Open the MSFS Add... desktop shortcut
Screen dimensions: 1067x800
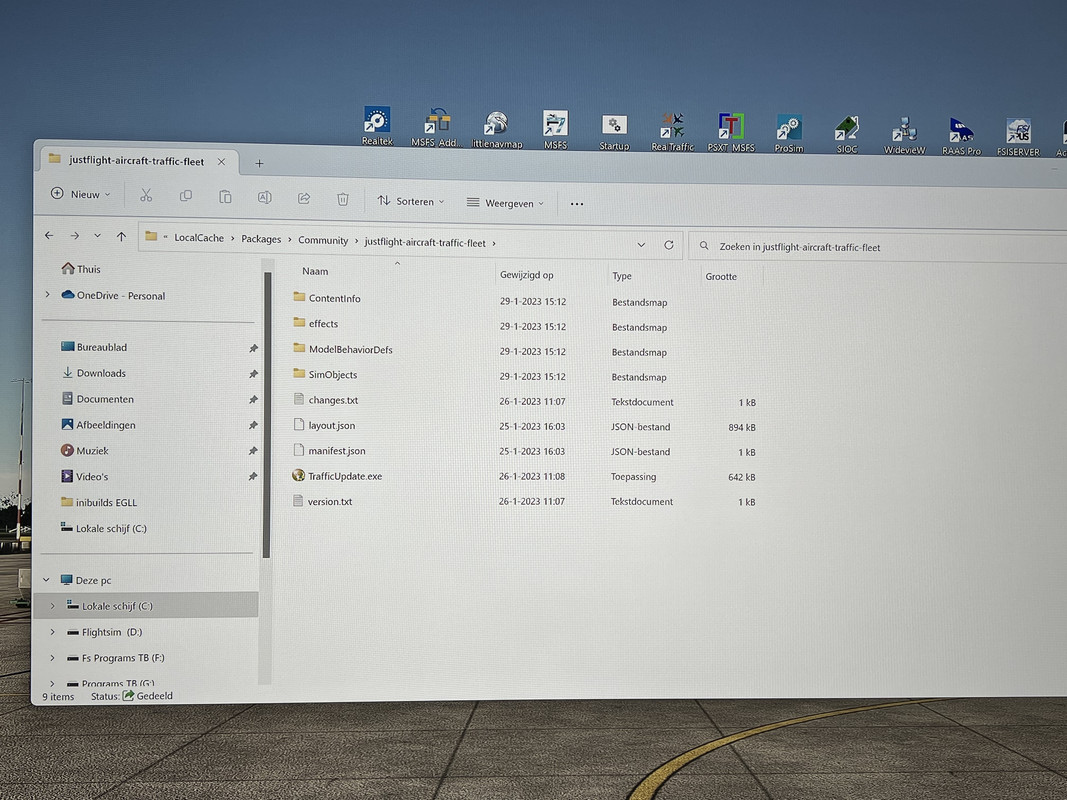tap(436, 127)
